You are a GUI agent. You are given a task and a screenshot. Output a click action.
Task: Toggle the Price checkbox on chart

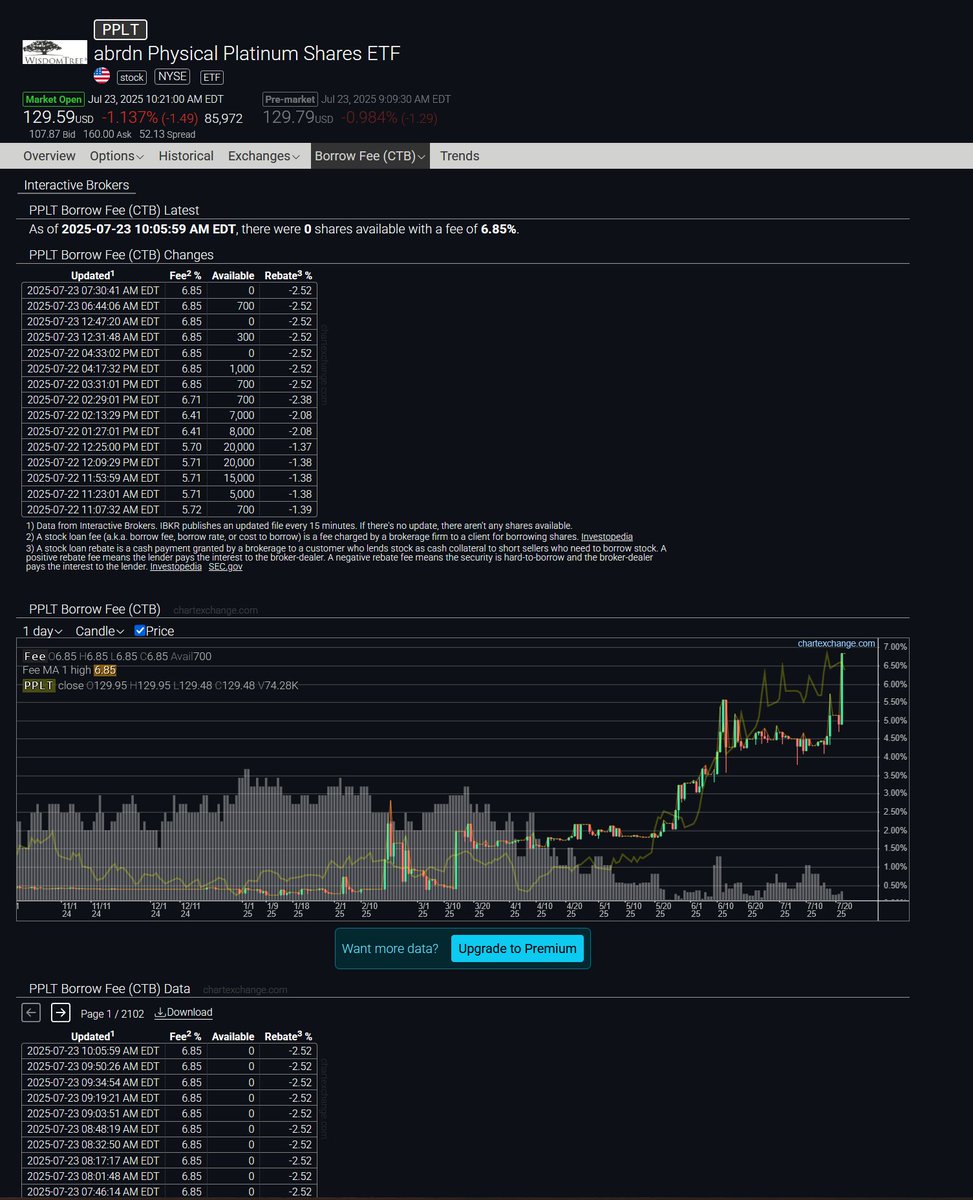[x=140, y=631]
